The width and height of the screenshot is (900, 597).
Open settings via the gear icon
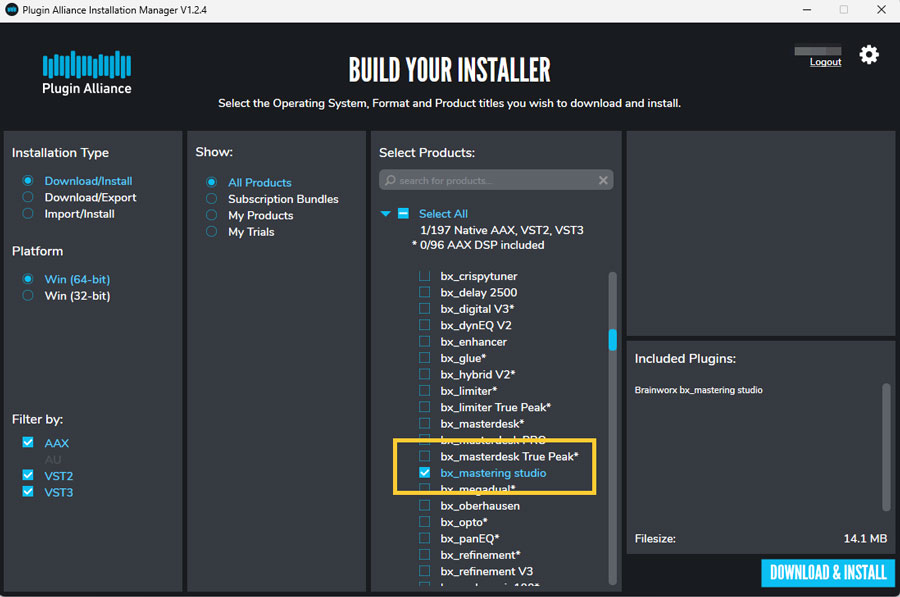point(869,55)
